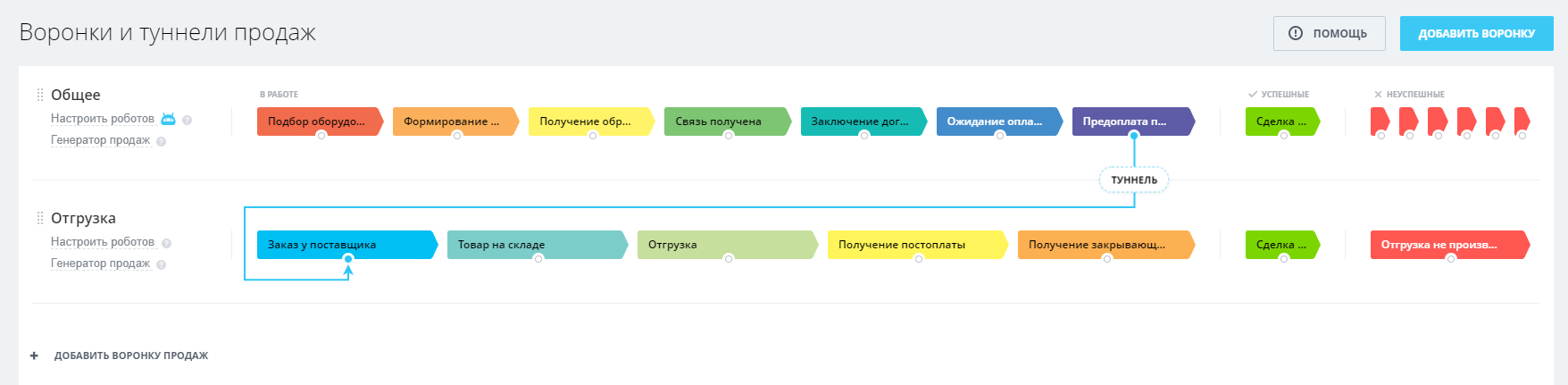
Task: Select the Получение обр... stage
Action: pos(592,121)
